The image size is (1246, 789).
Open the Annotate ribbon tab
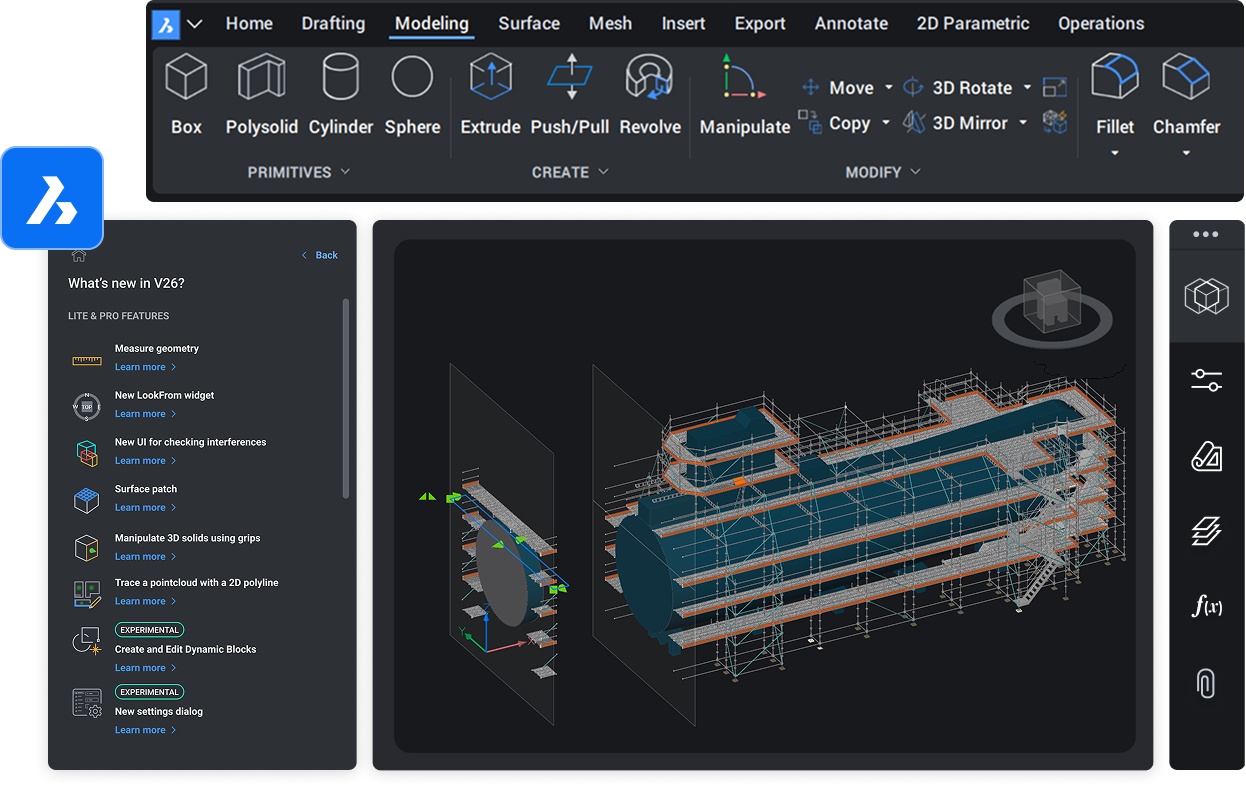pyautogui.click(x=851, y=23)
